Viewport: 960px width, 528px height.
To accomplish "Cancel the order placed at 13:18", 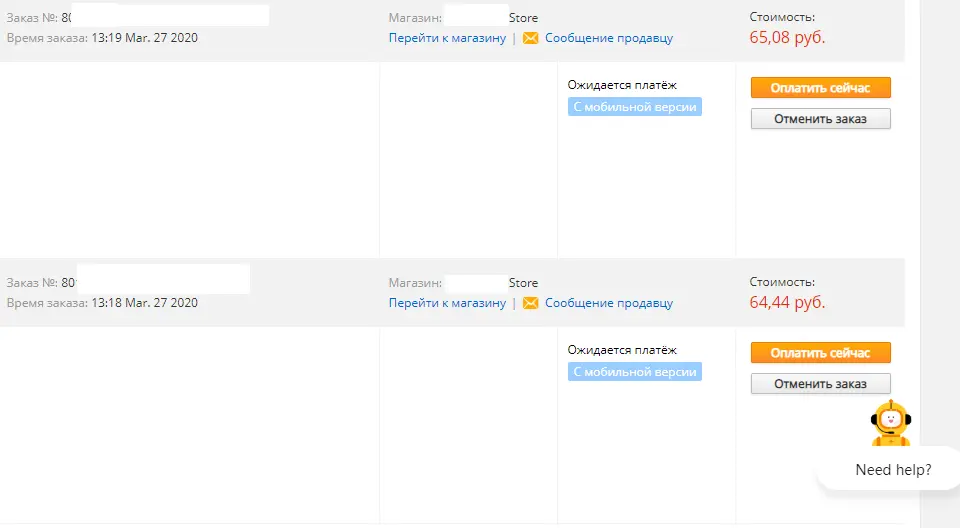I will click(x=820, y=384).
